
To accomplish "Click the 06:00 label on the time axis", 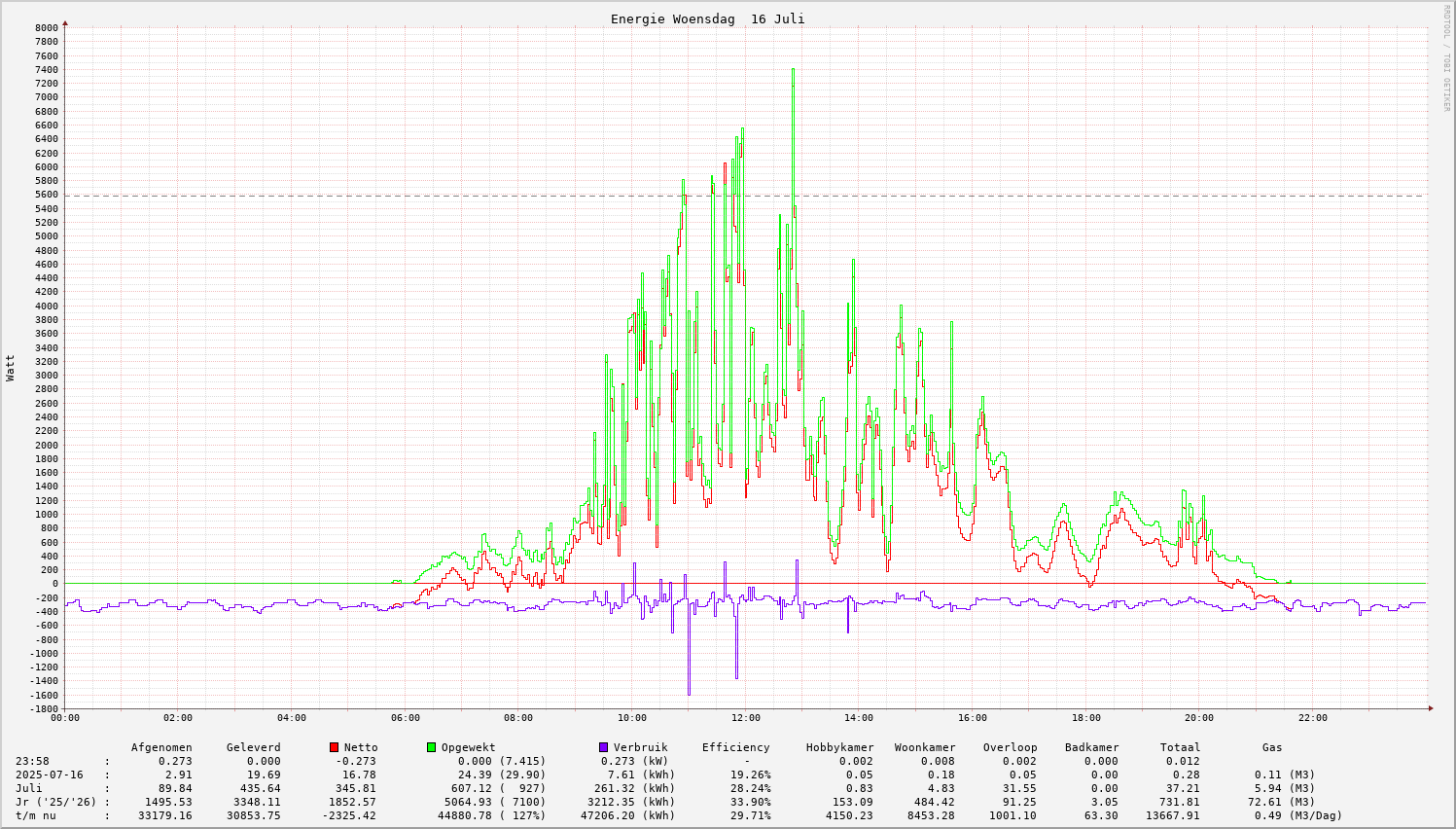I will click(405, 718).
